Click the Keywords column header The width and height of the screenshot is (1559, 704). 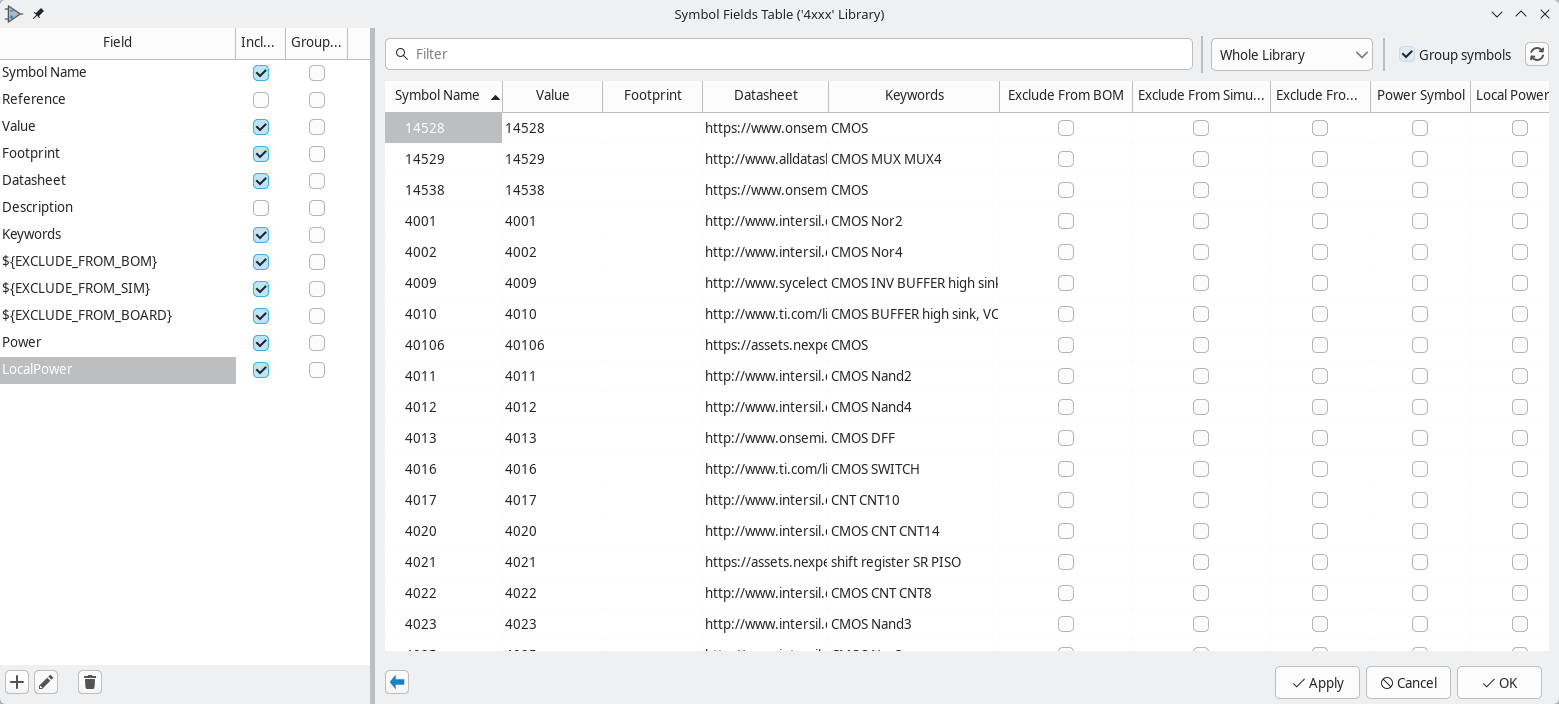(x=913, y=95)
